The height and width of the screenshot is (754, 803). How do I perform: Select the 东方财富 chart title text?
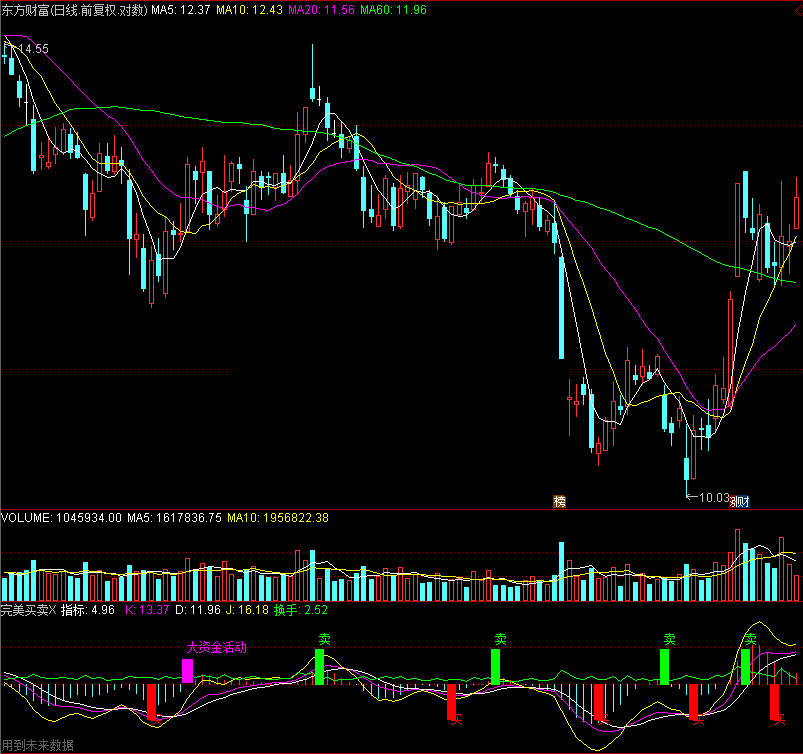tap(75, 10)
